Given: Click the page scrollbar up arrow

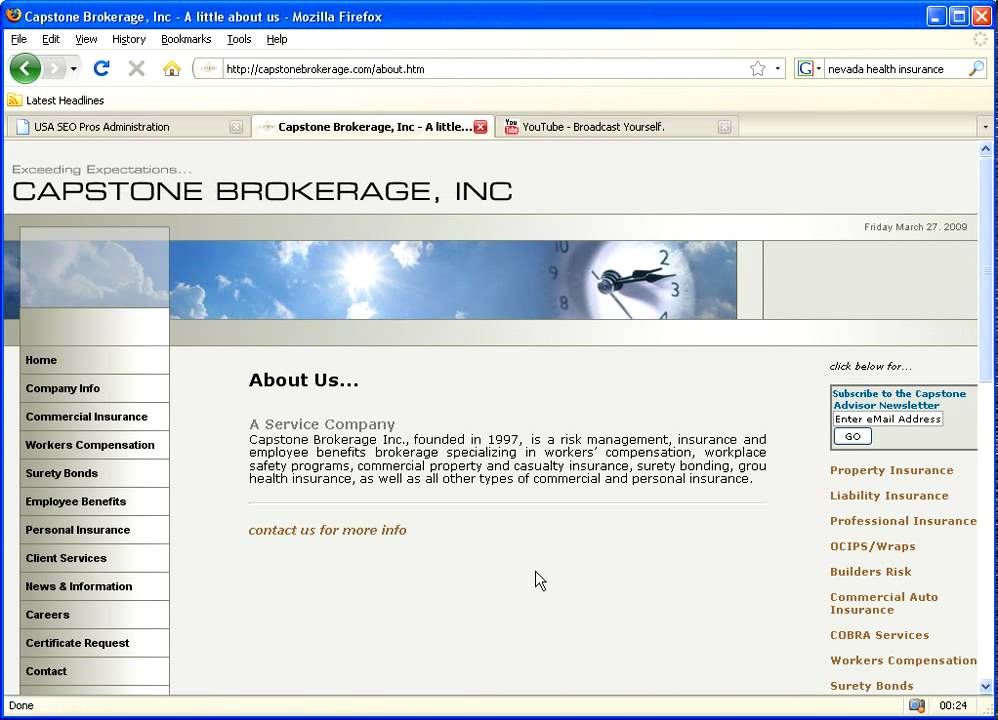Looking at the screenshot, I should click(985, 149).
